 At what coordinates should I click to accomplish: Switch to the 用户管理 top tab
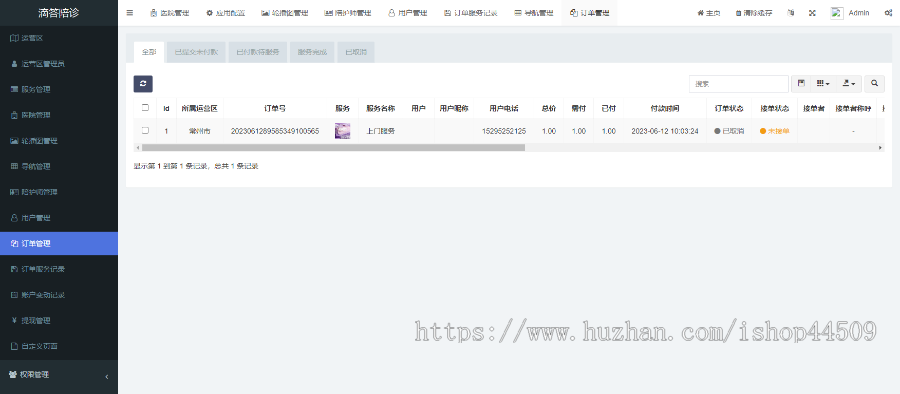tap(407, 13)
